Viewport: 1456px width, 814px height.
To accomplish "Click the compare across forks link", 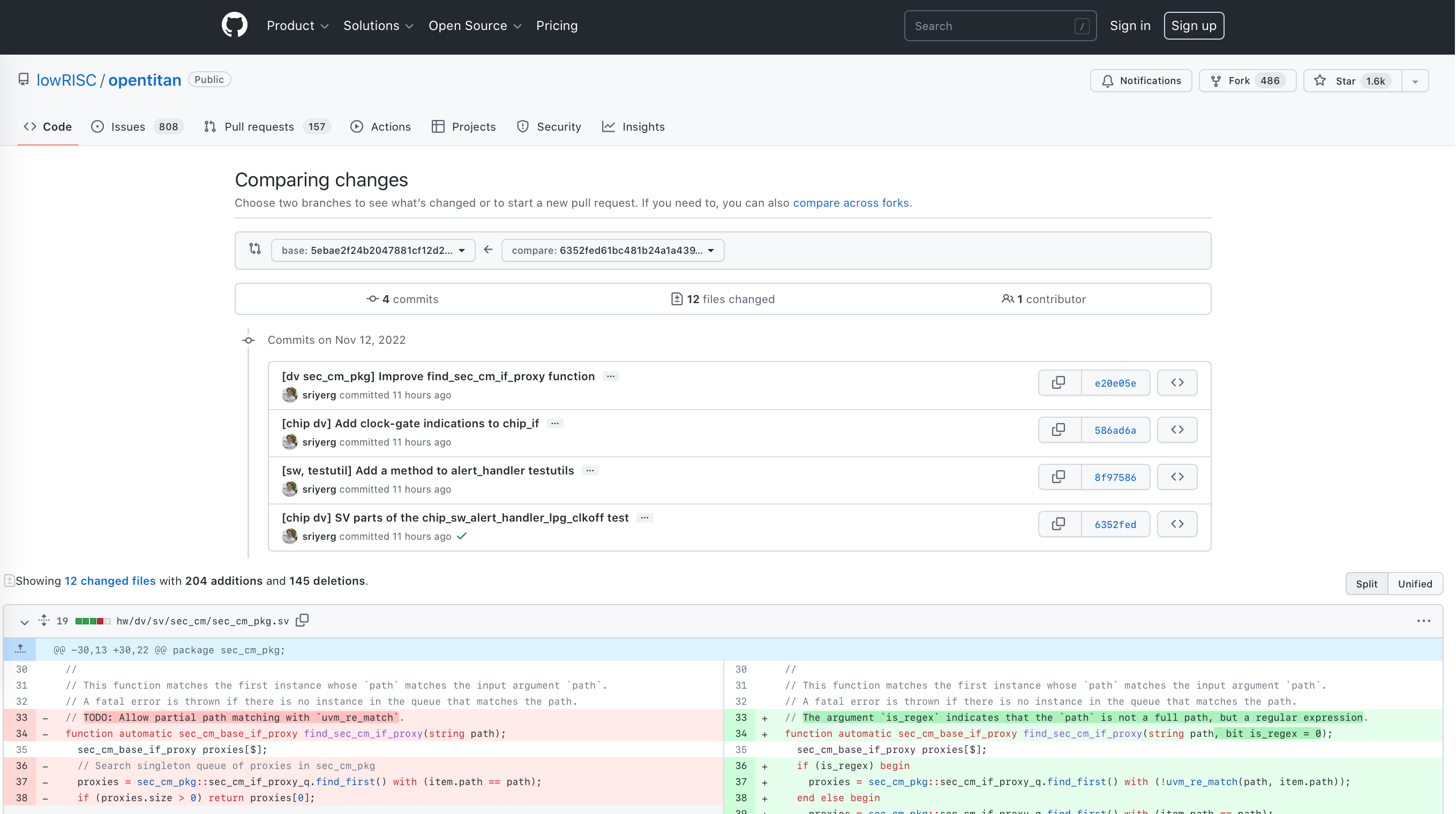I will (x=851, y=202).
